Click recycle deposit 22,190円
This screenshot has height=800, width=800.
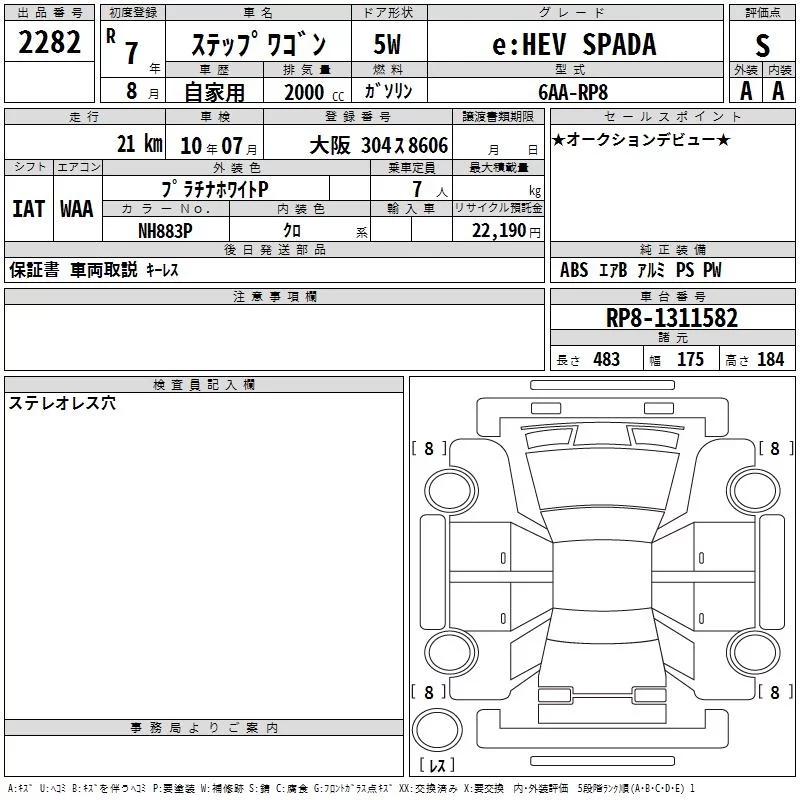coord(506,231)
